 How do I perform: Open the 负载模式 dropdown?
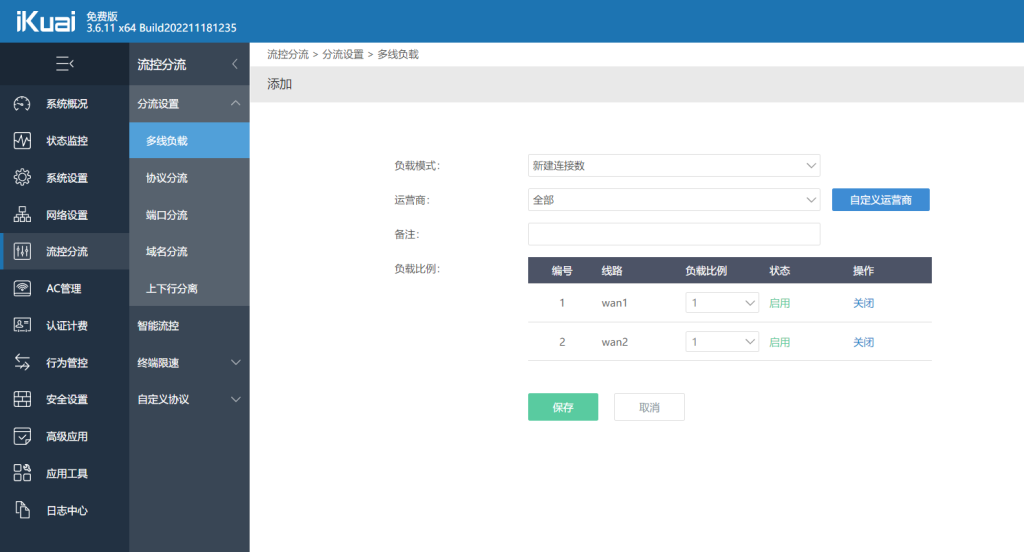pyautogui.click(x=674, y=165)
